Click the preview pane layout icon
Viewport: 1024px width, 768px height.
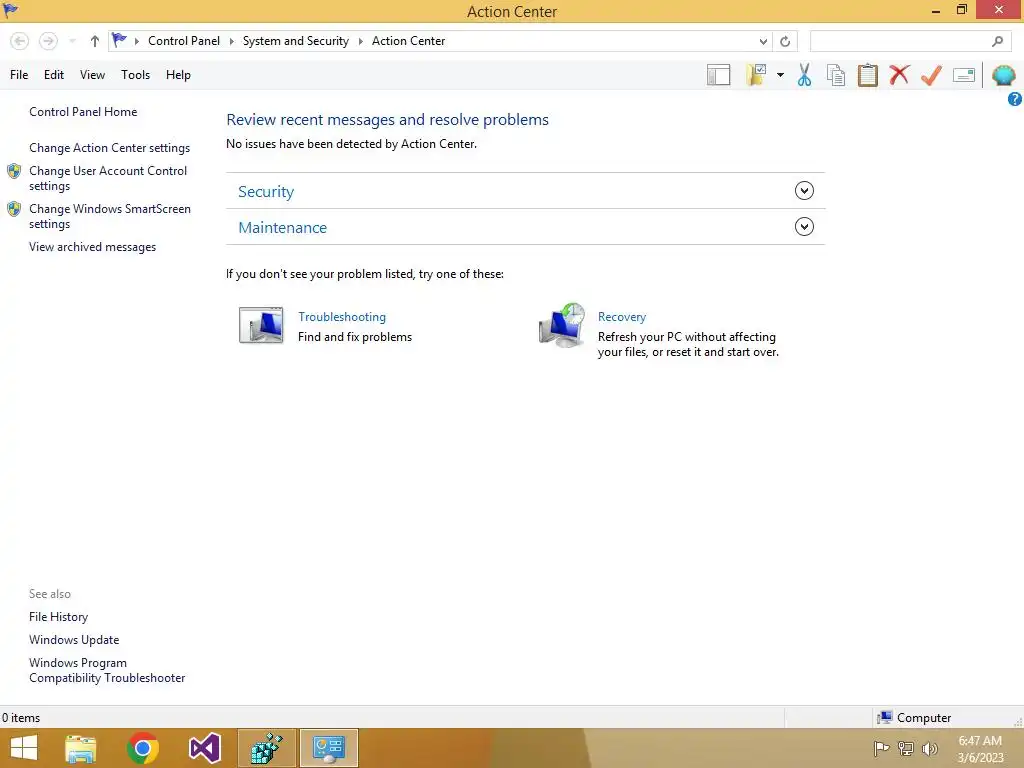pyautogui.click(x=718, y=75)
